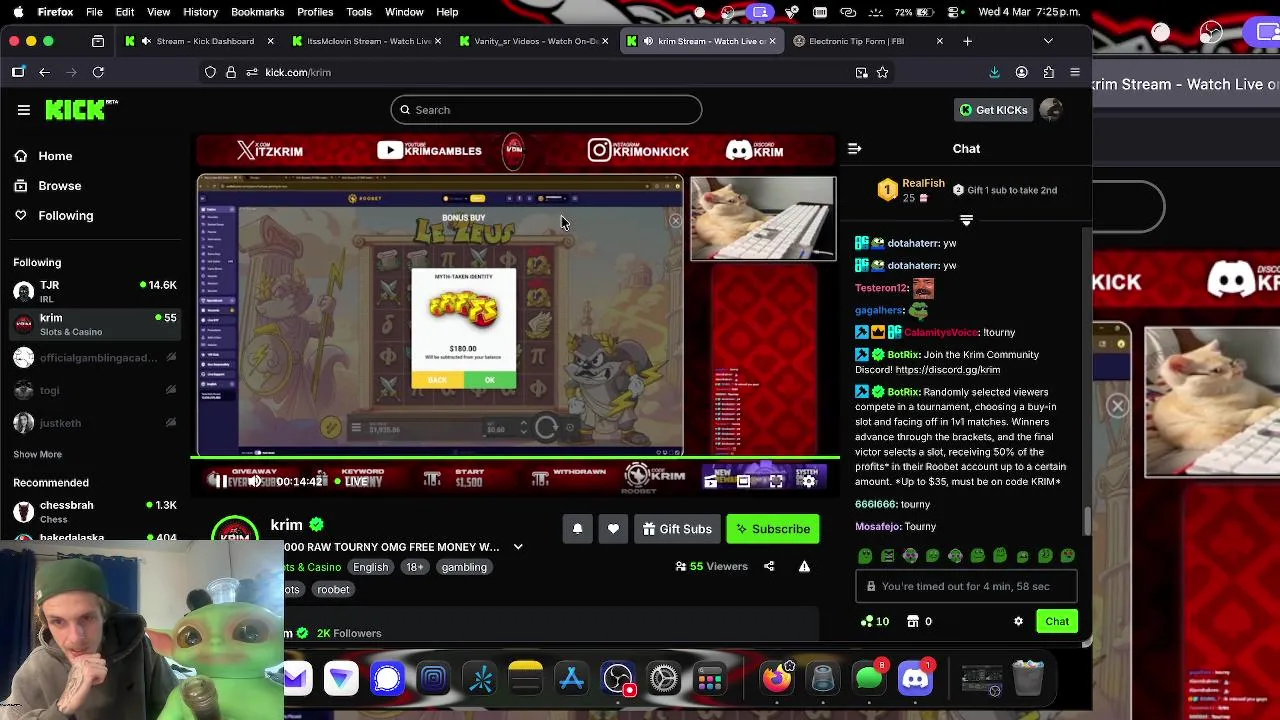Switch to ItssMcIovin Stream tab
This screenshot has height=720, width=1280.
pyautogui.click(x=367, y=41)
